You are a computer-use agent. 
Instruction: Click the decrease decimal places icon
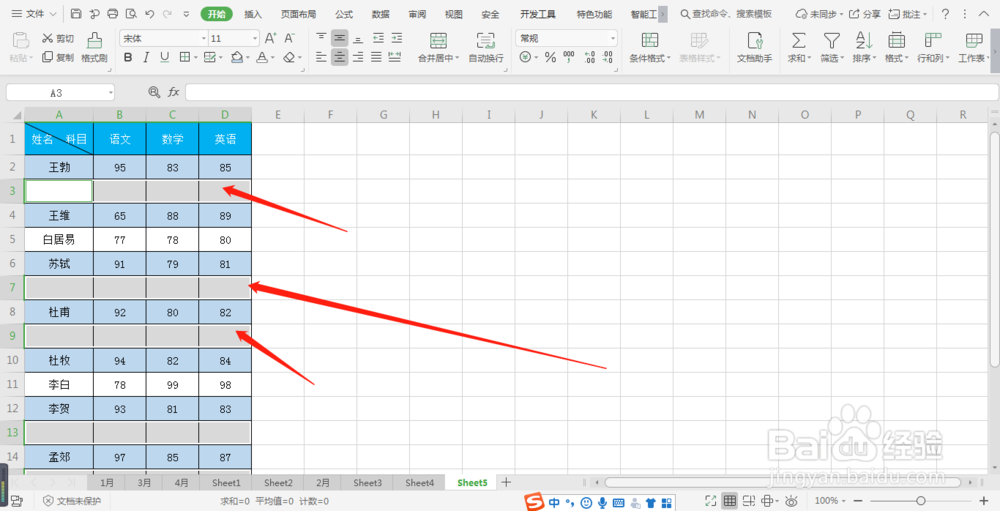tap(607, 57)
